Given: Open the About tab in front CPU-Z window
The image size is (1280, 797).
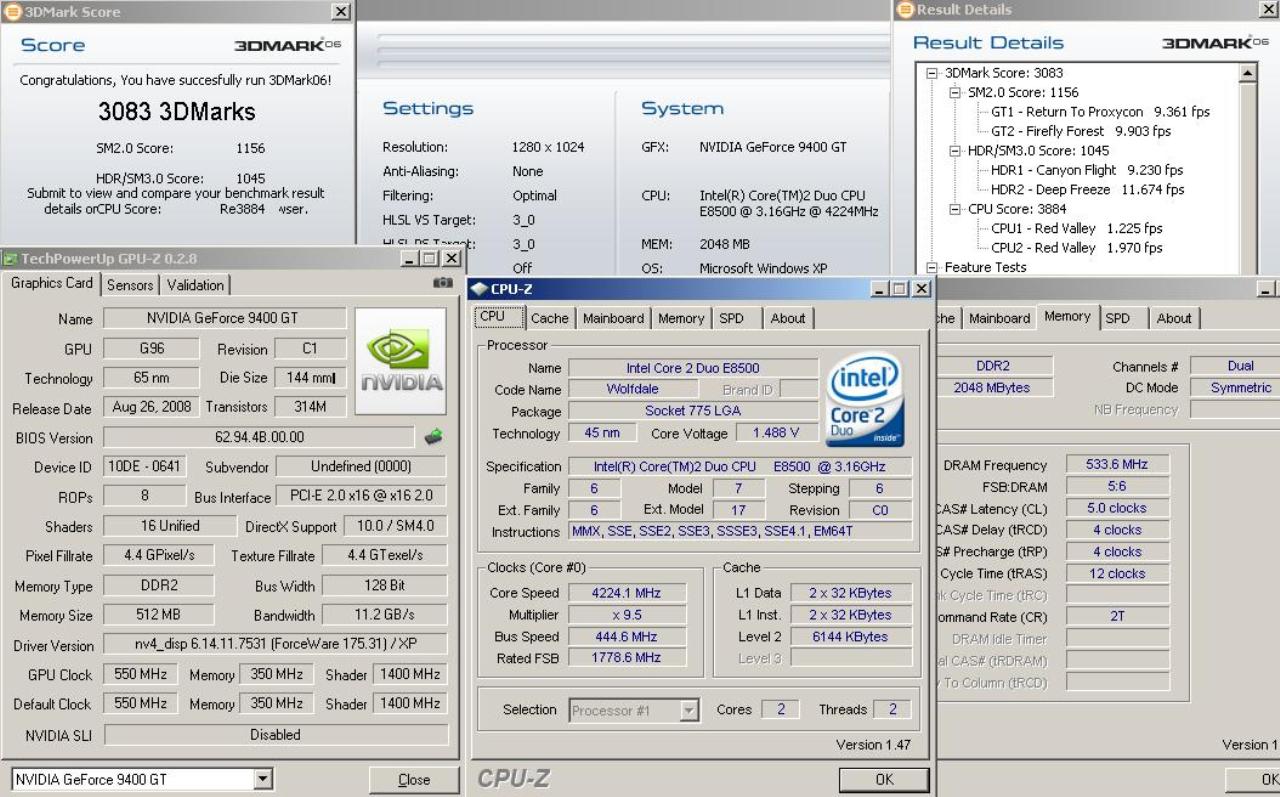Looking at the screenshot, I should (x=787, y=318).
